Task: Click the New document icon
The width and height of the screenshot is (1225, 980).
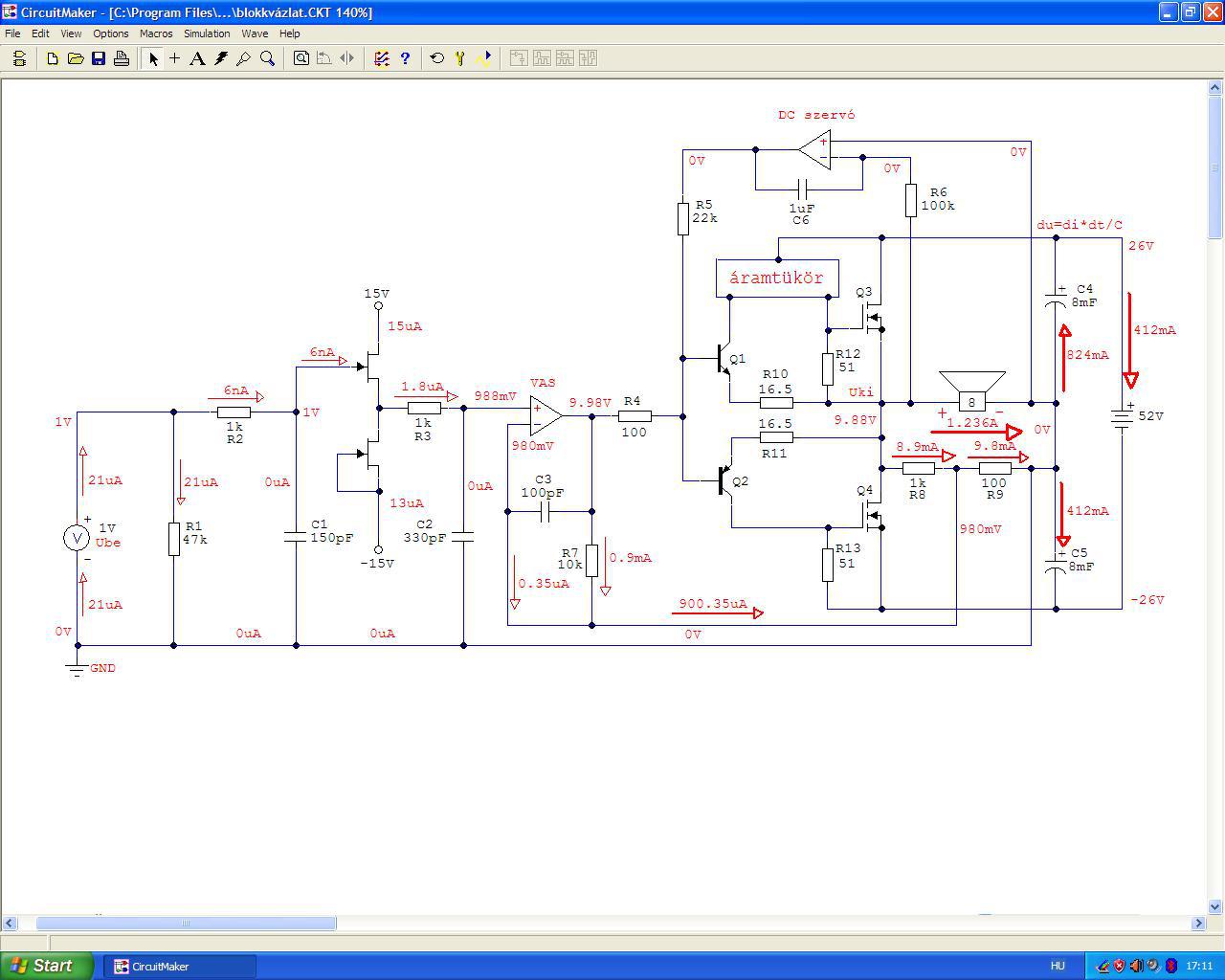Action: [x=53, y=58]
